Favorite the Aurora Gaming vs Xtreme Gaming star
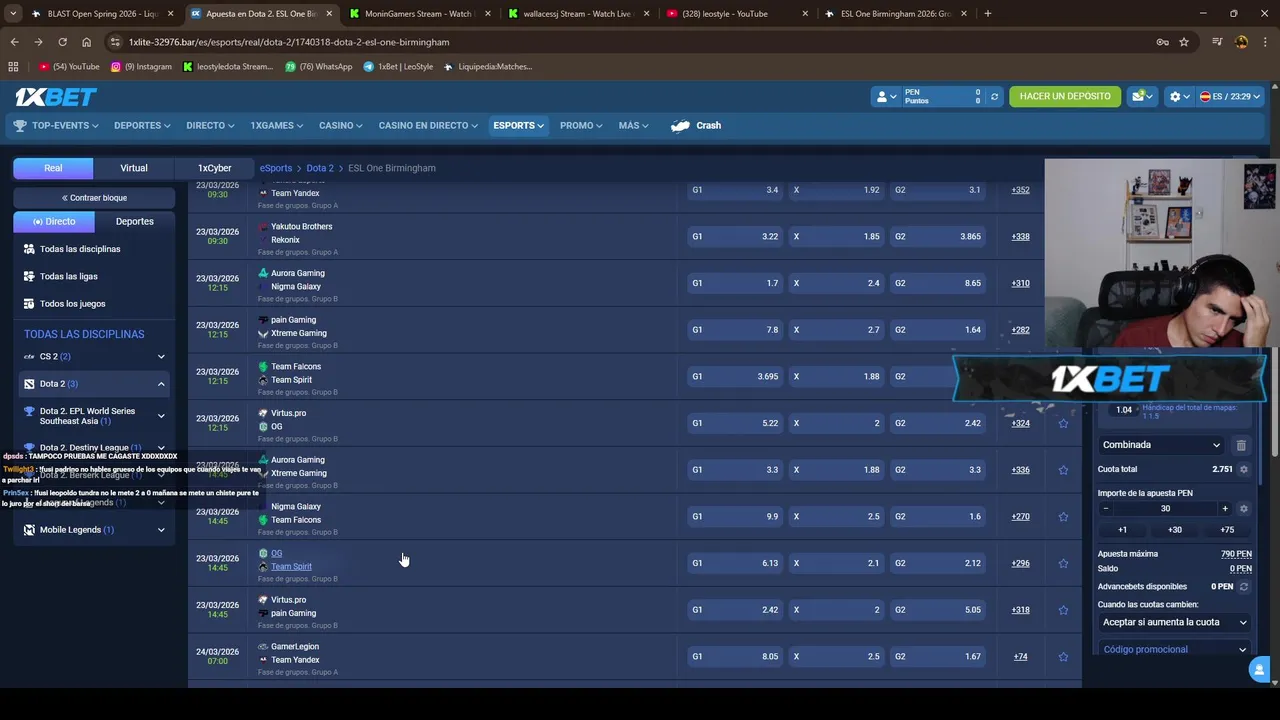The width and height of the screenshot is (1280, 720). coord(1063,470)
